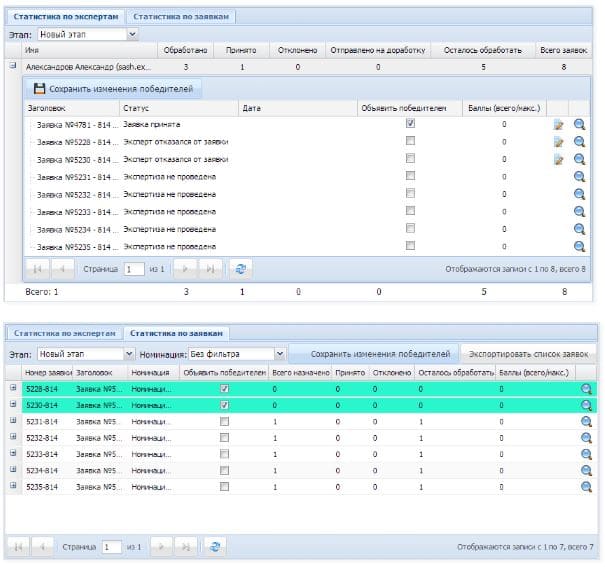
Task: Switch to Статистика по заявкам tab in top panel
Action: [183, 17]
